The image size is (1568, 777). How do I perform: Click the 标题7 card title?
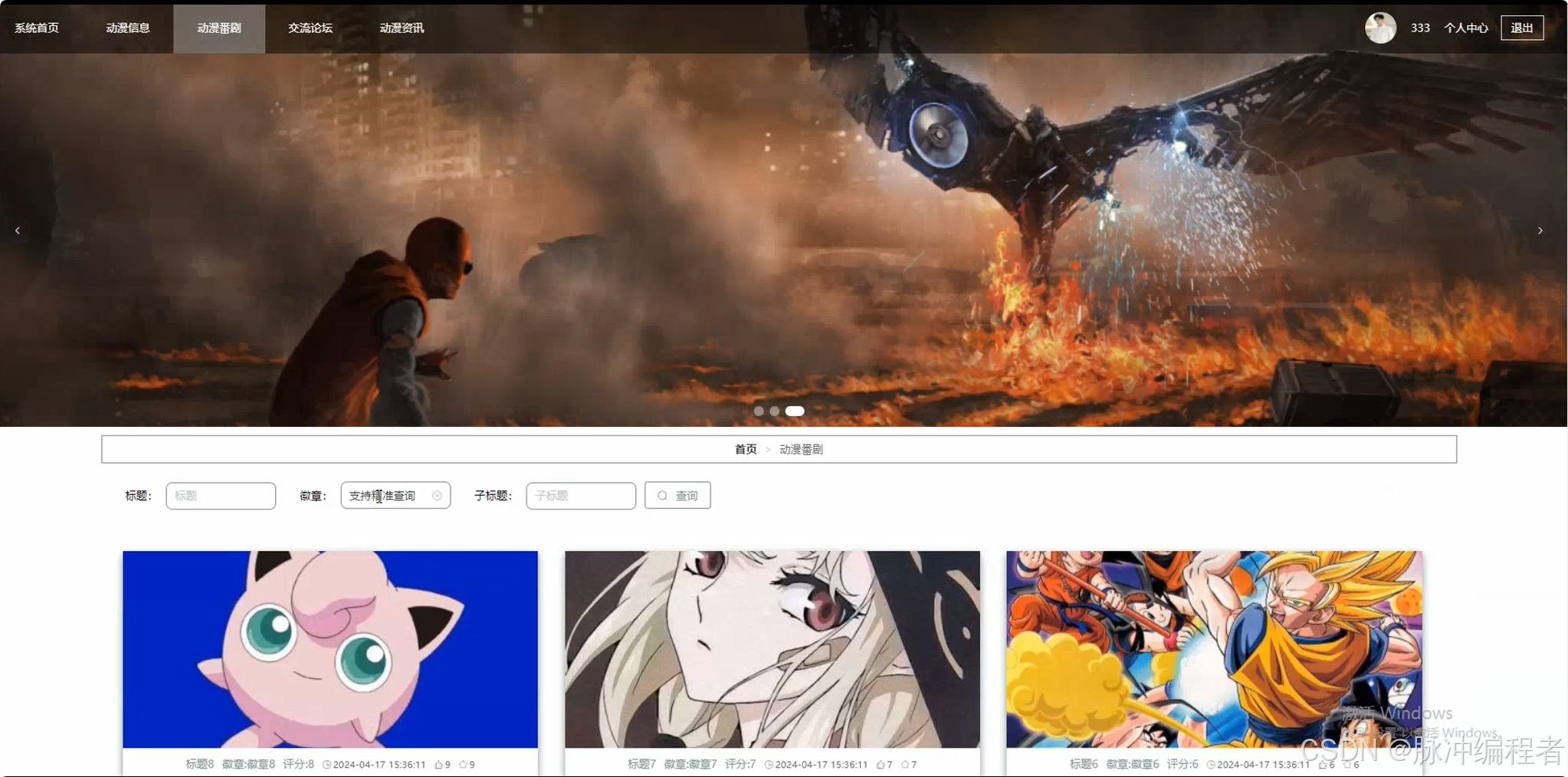tap(641, 765)
